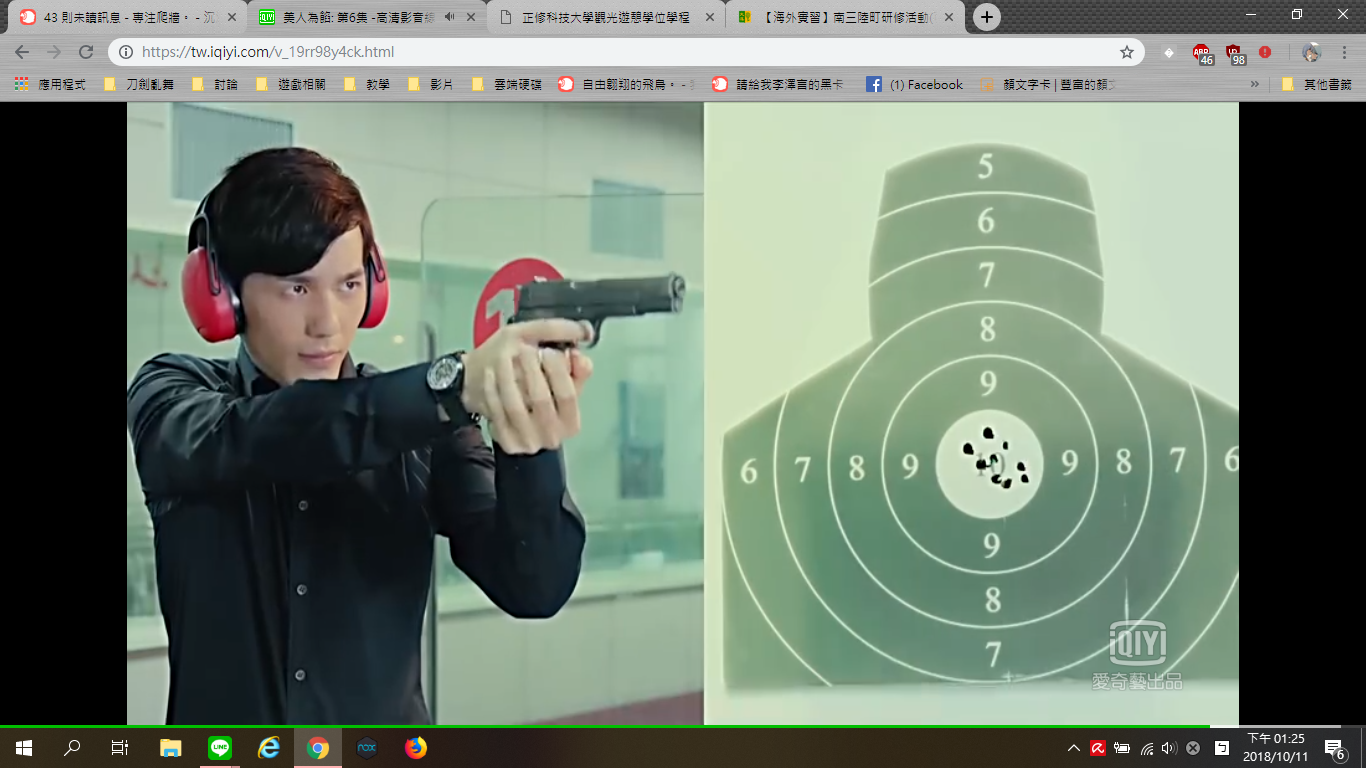Go forward to the next page
Screen dimensions: 1366x768
click(x=54, y=52)
